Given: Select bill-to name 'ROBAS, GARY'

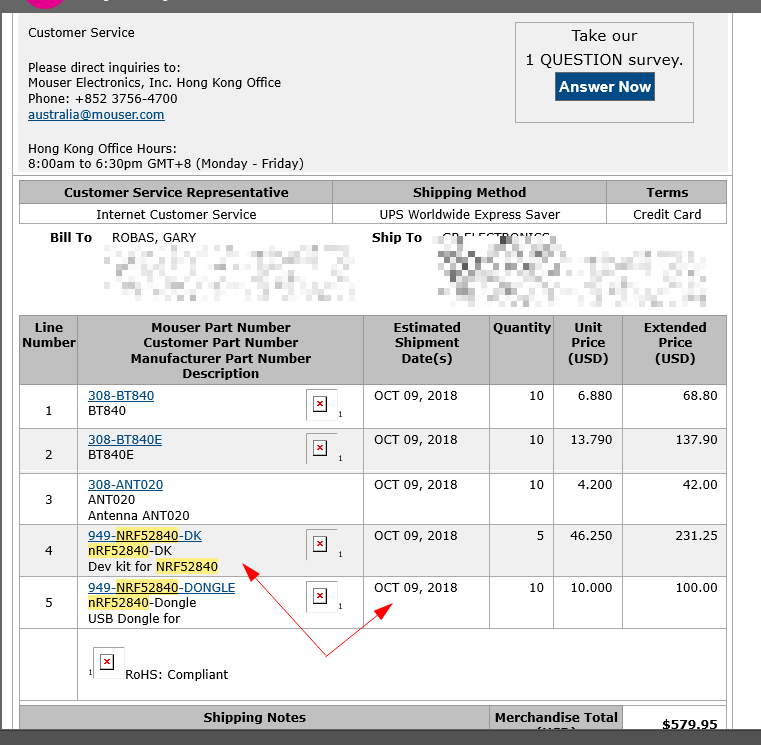Looking at the screenshot, I should pyautogui.click(x=154, y=238).
